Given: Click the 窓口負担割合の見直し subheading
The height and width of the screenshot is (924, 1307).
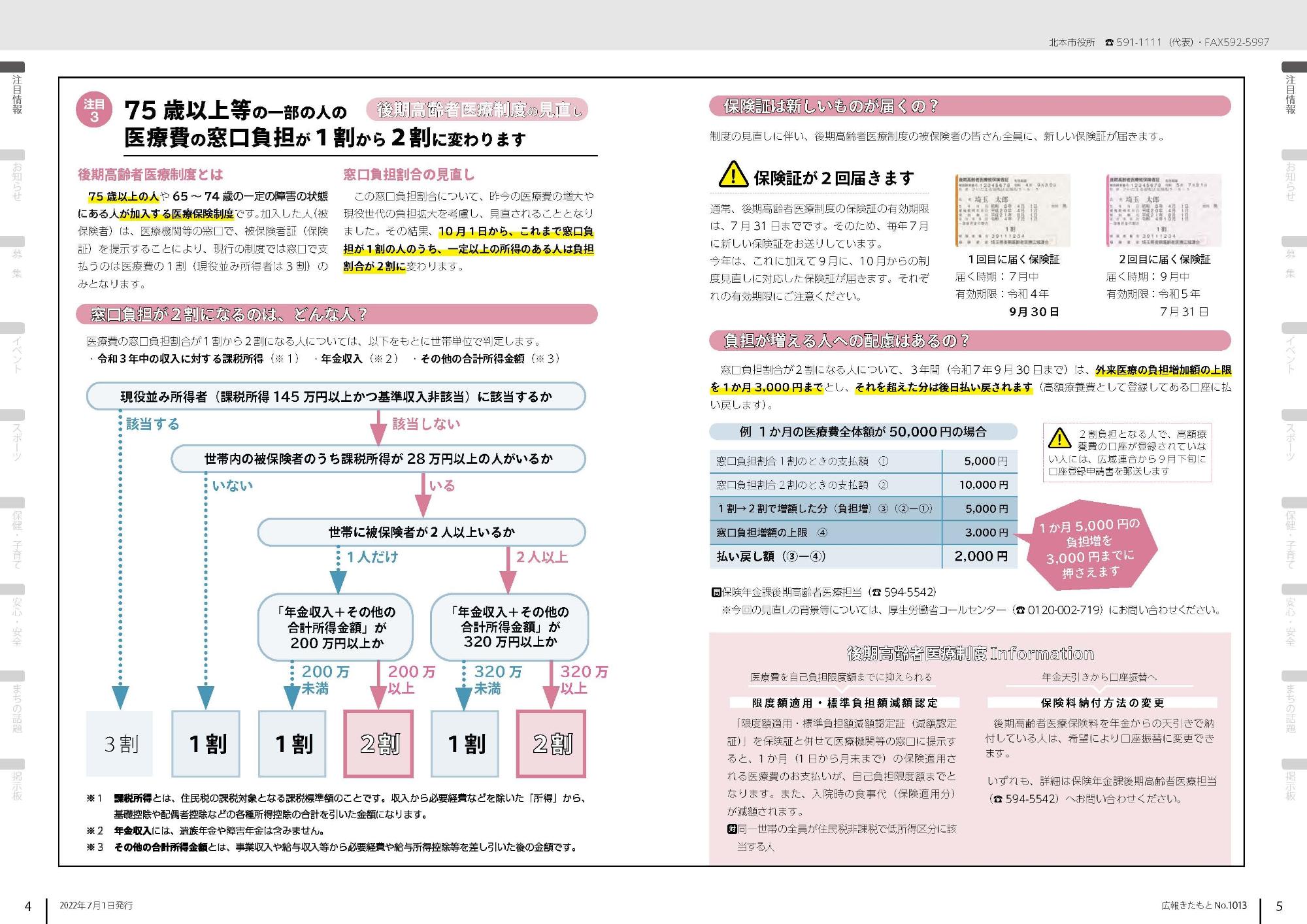Looking at the screenshot, I should [x=409, y=174].
